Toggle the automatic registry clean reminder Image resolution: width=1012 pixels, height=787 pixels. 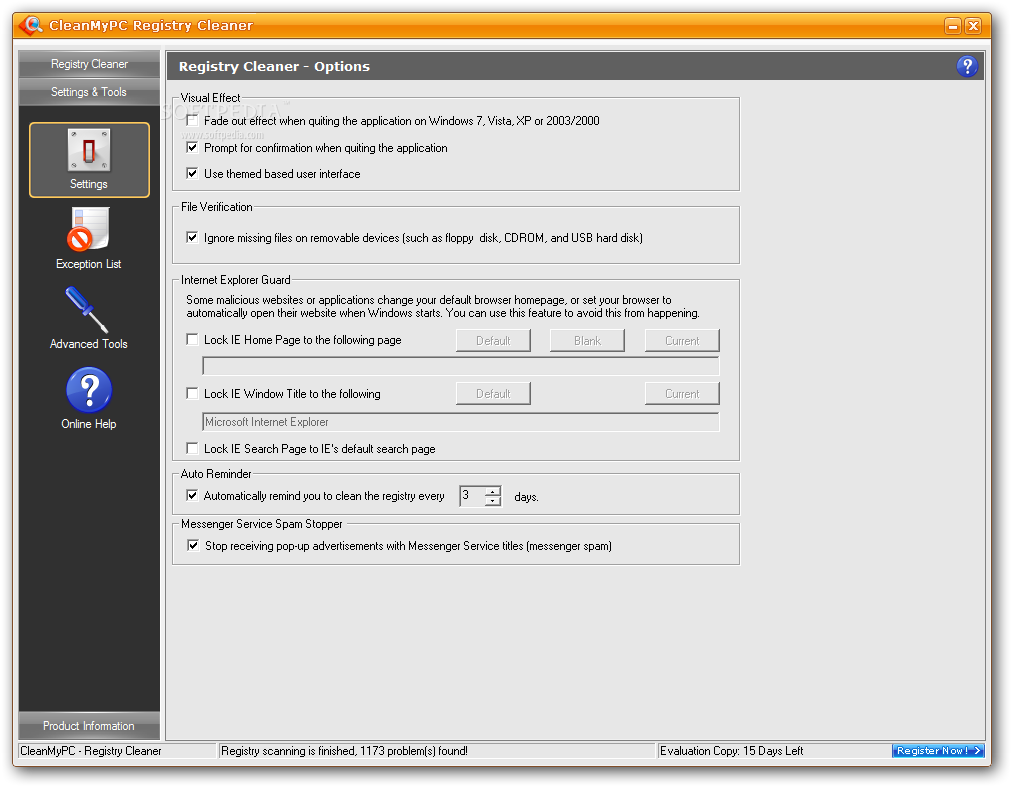coord(192,496)
